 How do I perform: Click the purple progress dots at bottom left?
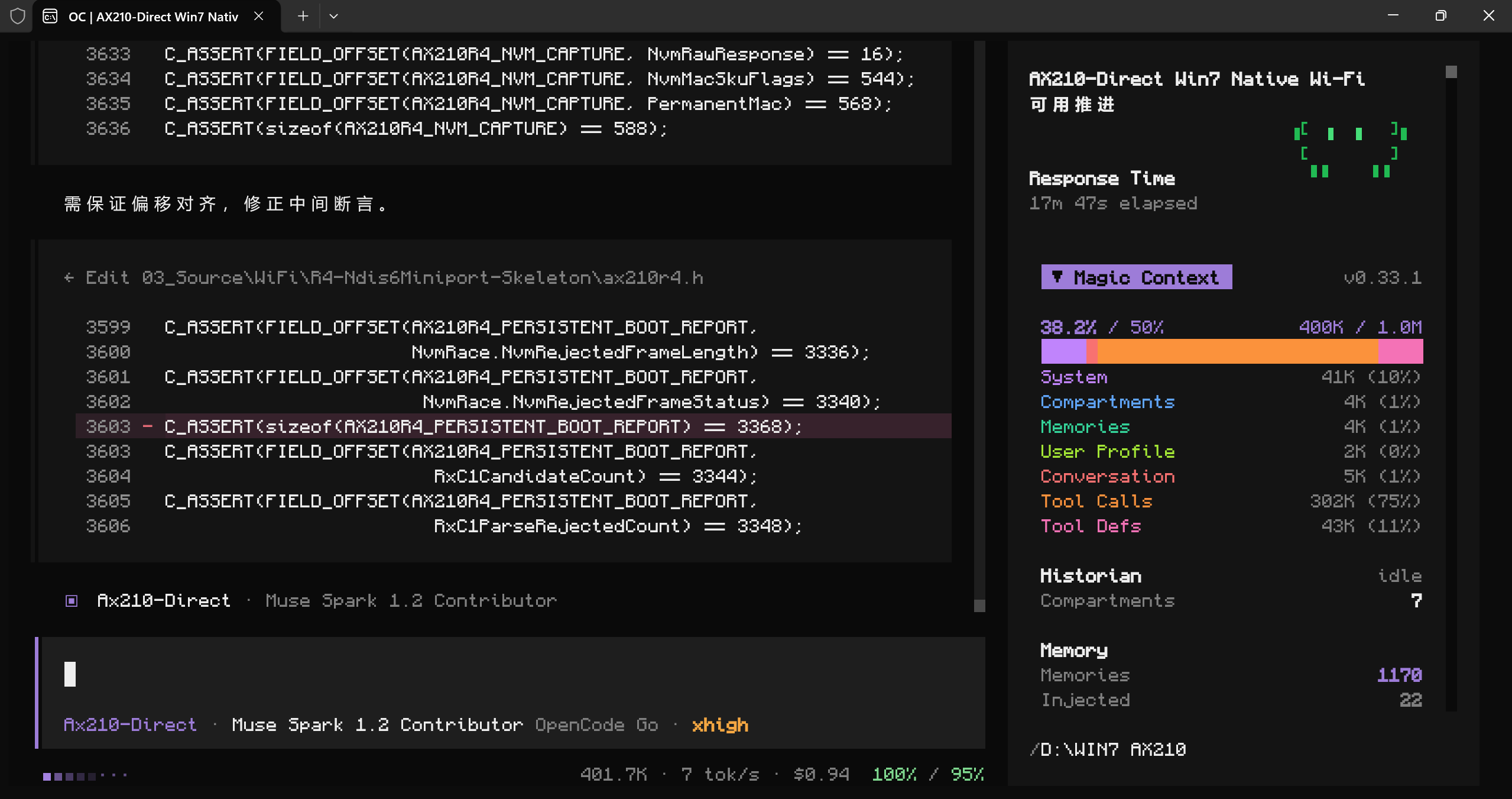pyautogui.click(x=85, y=776)
